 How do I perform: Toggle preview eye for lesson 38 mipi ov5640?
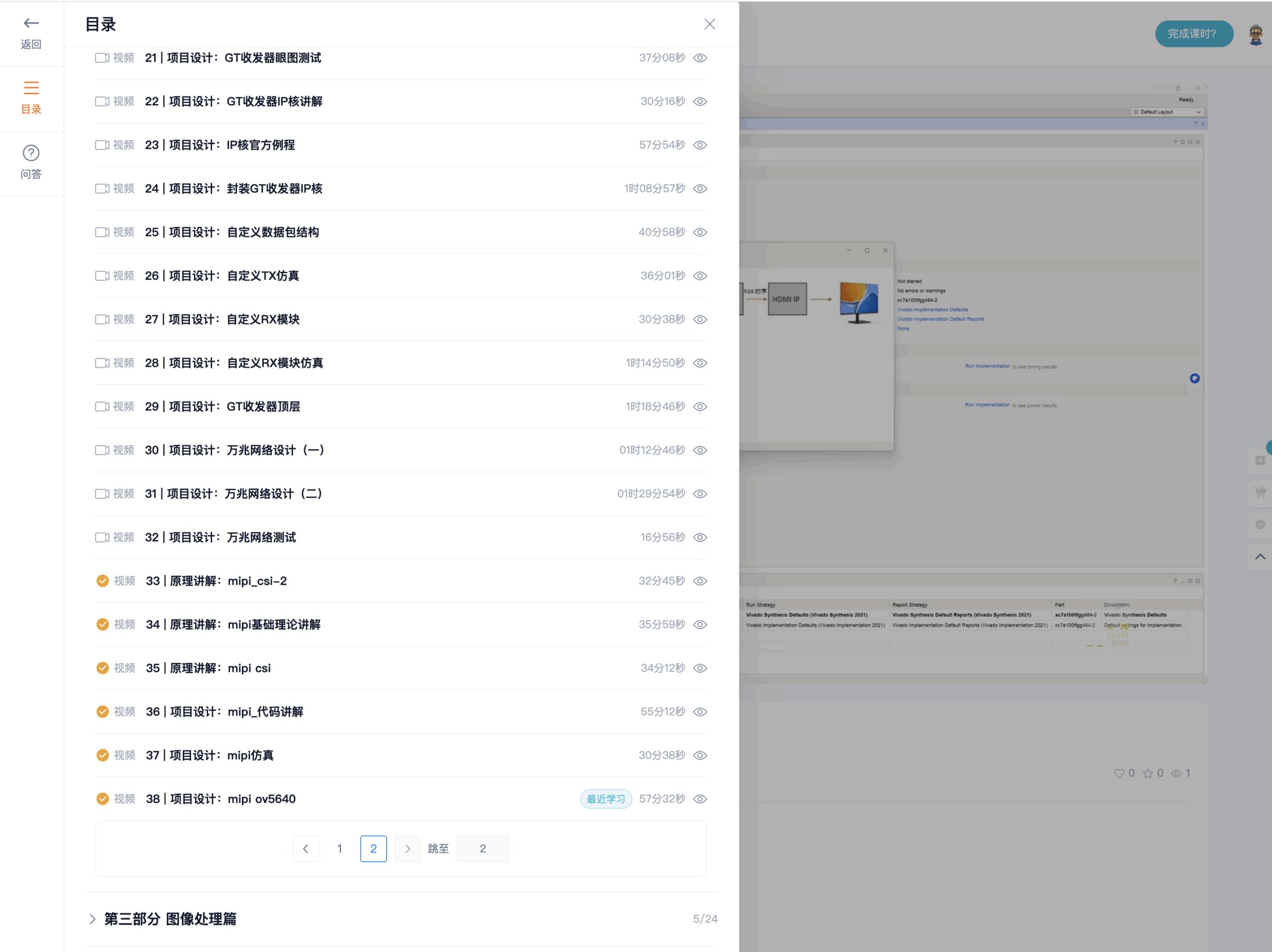700,798
